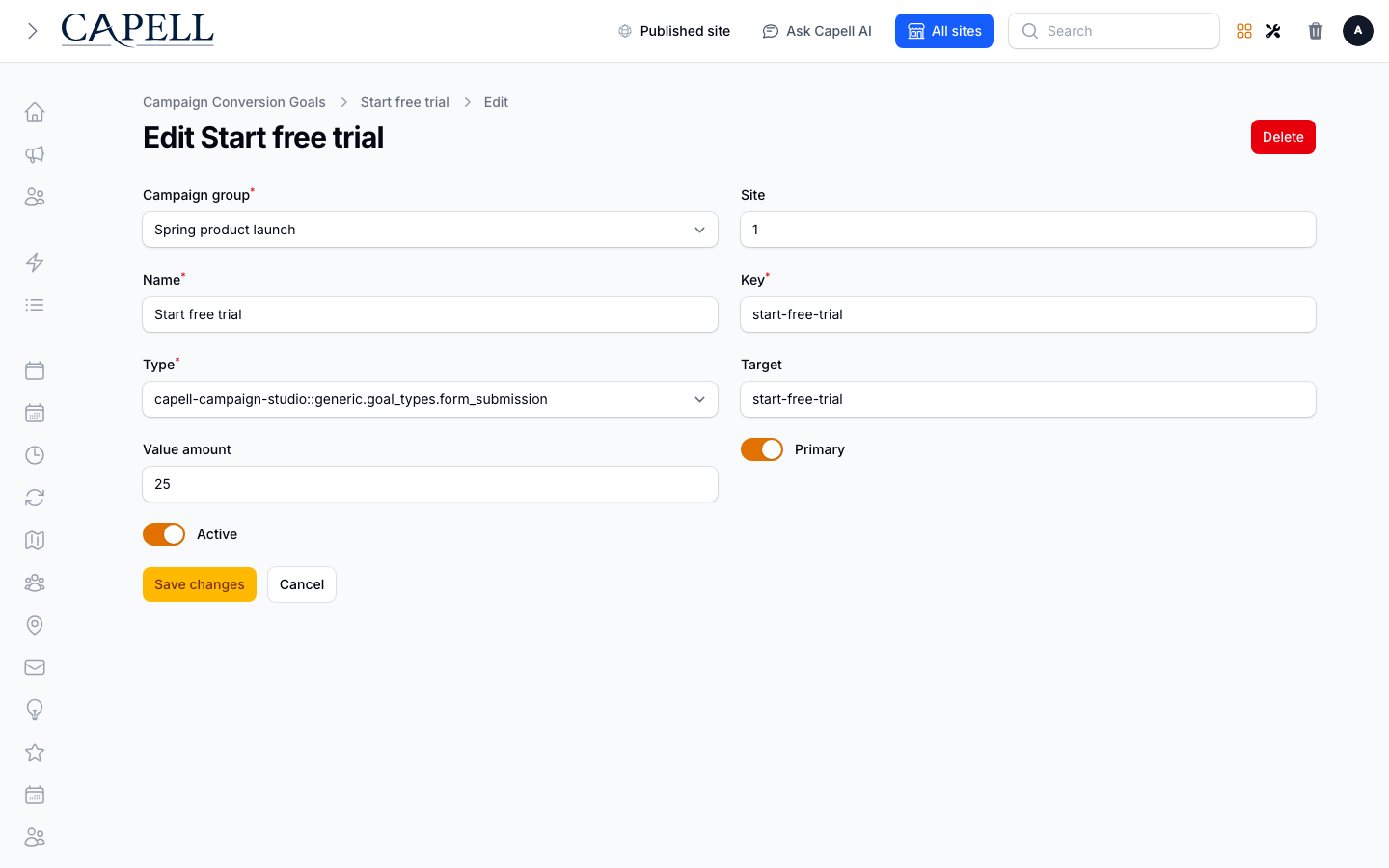Screen dimensions: 1389x868
Task: Click the lightbulb icon in the sidebar
Action: click(x=35, y=710)
